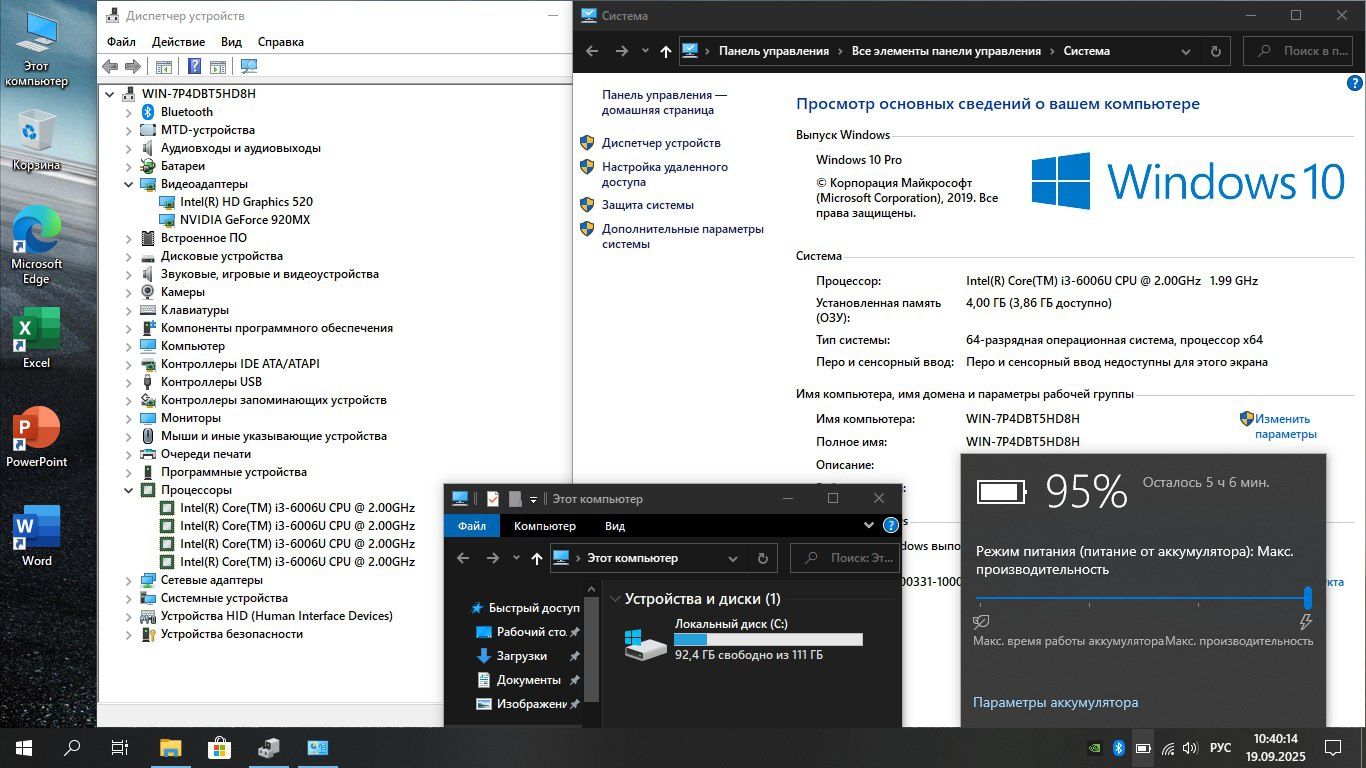The height and width of the screenshot is (768, 1366).
Task: Click the battery icon in system tray
Action: pos(1143,748)
